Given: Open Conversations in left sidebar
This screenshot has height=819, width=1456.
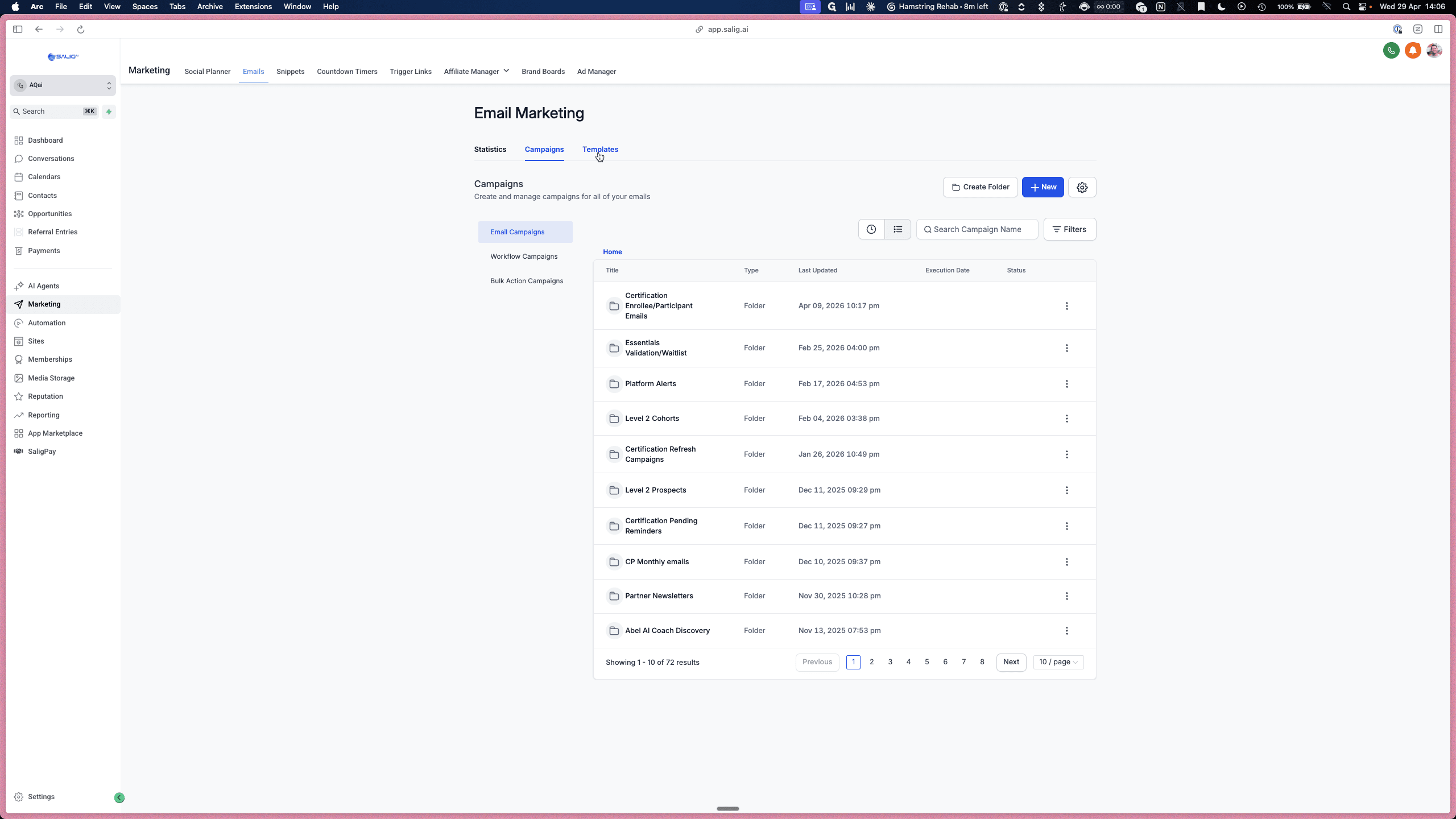Looking at the screenshot, I should point(51,159).
